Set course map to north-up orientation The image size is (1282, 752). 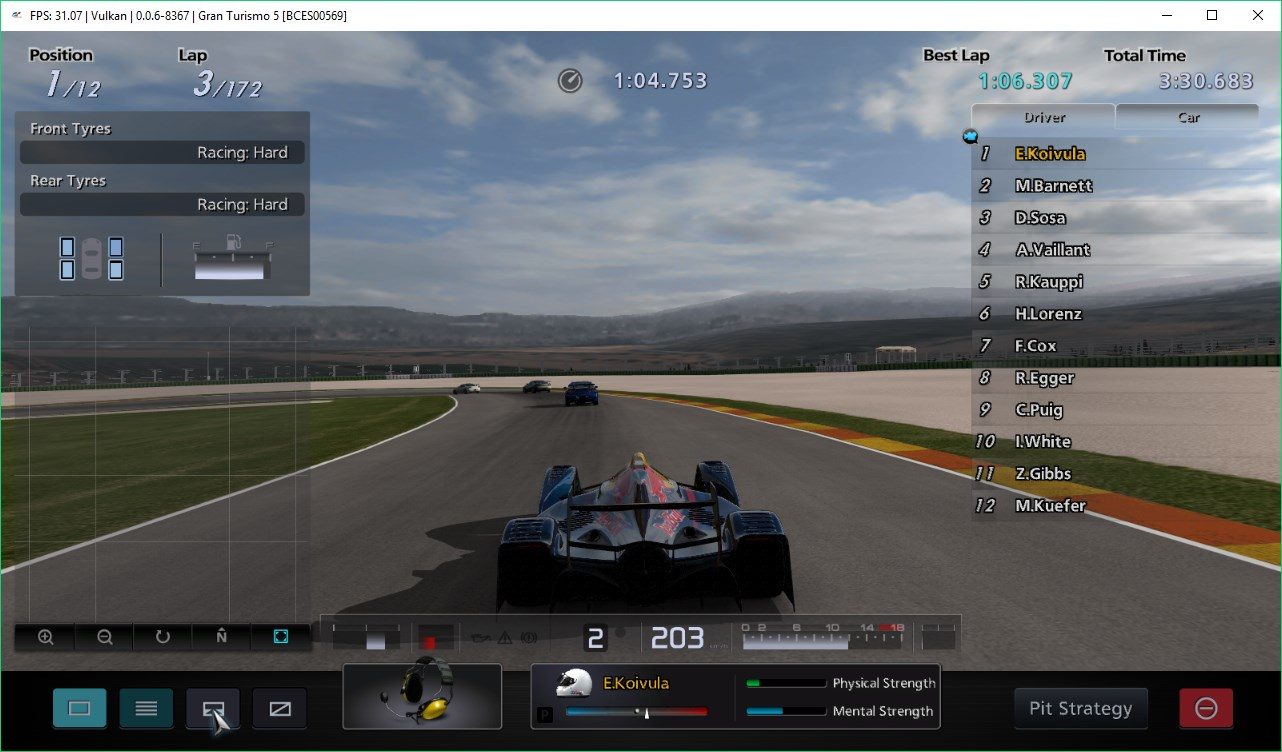222,637
